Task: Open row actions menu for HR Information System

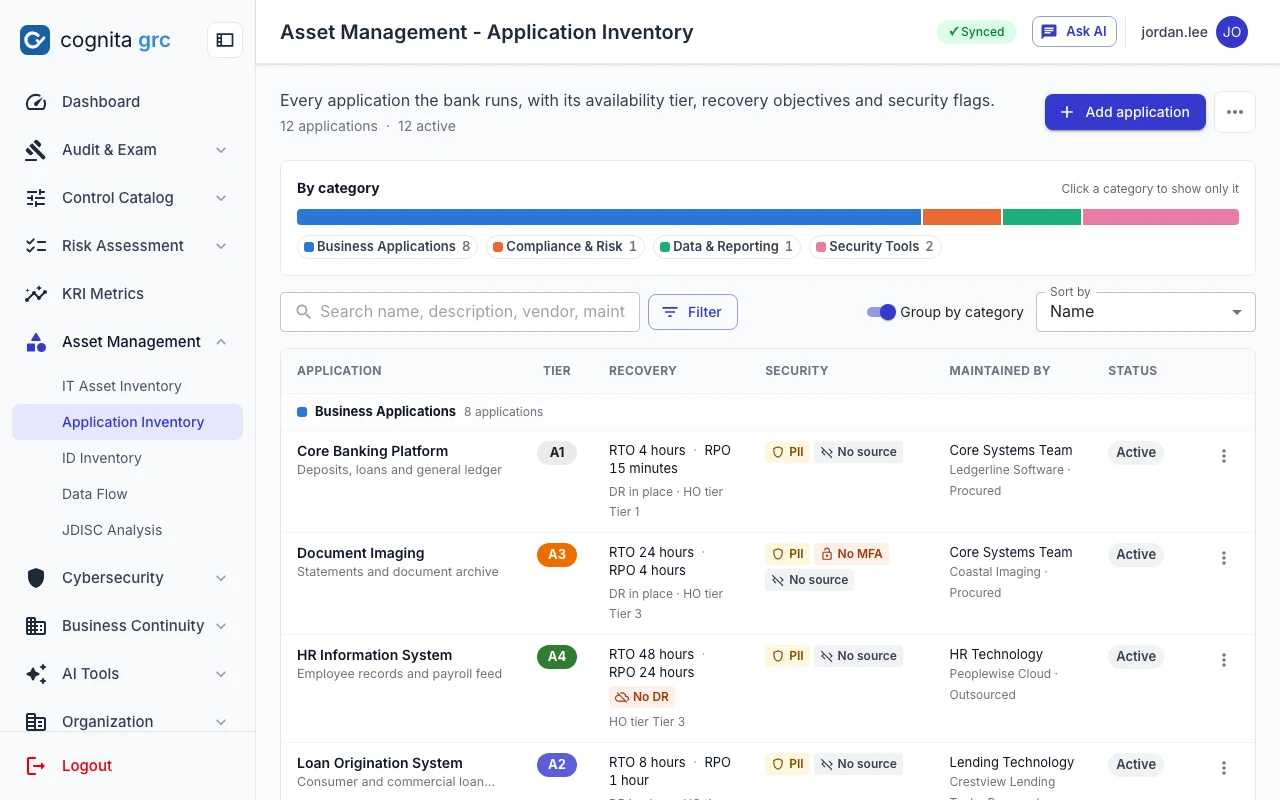Action: [1224, 660]
